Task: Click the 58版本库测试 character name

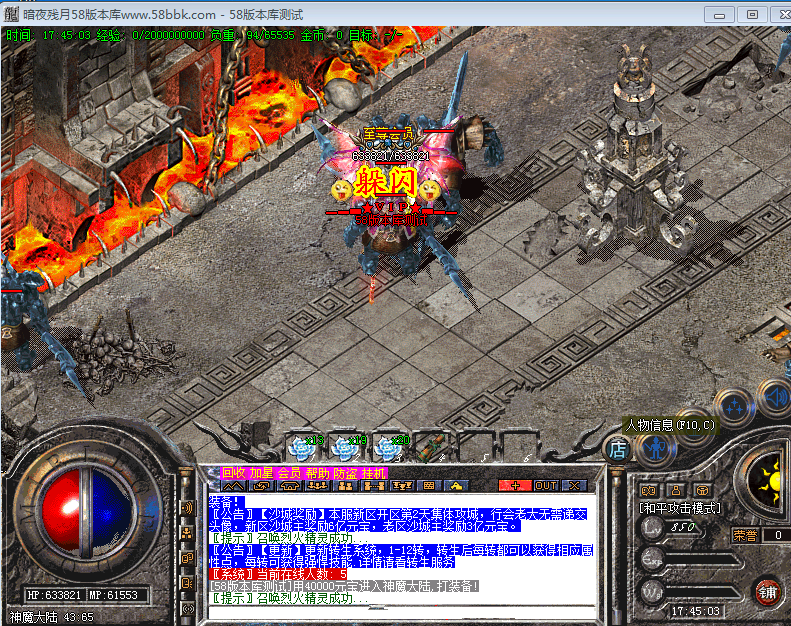Action: pyautogui.click(x=391, y=220)
